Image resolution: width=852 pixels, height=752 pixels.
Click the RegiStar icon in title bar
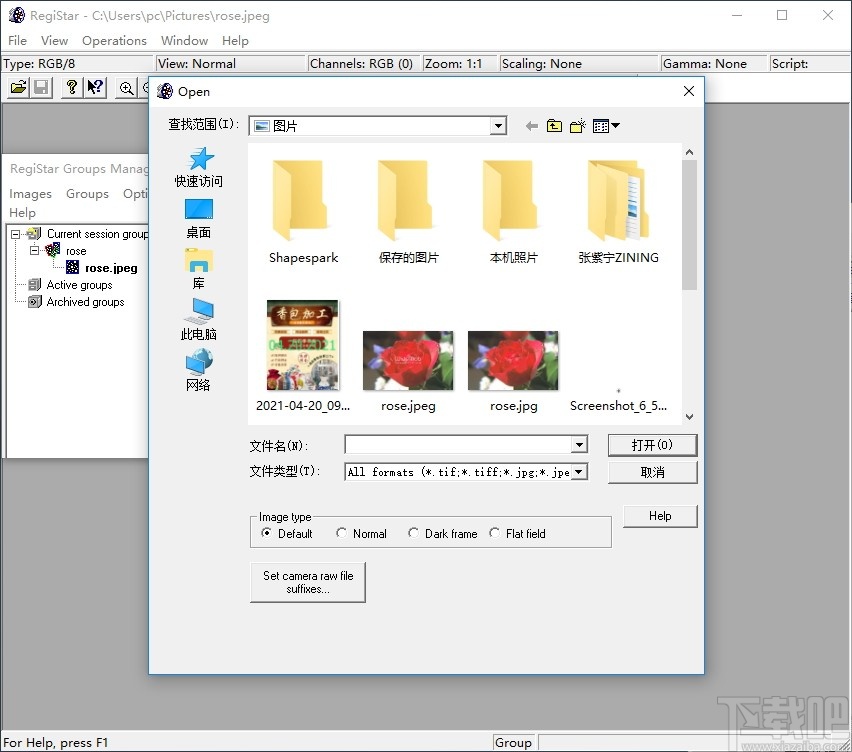pos(16,15)
